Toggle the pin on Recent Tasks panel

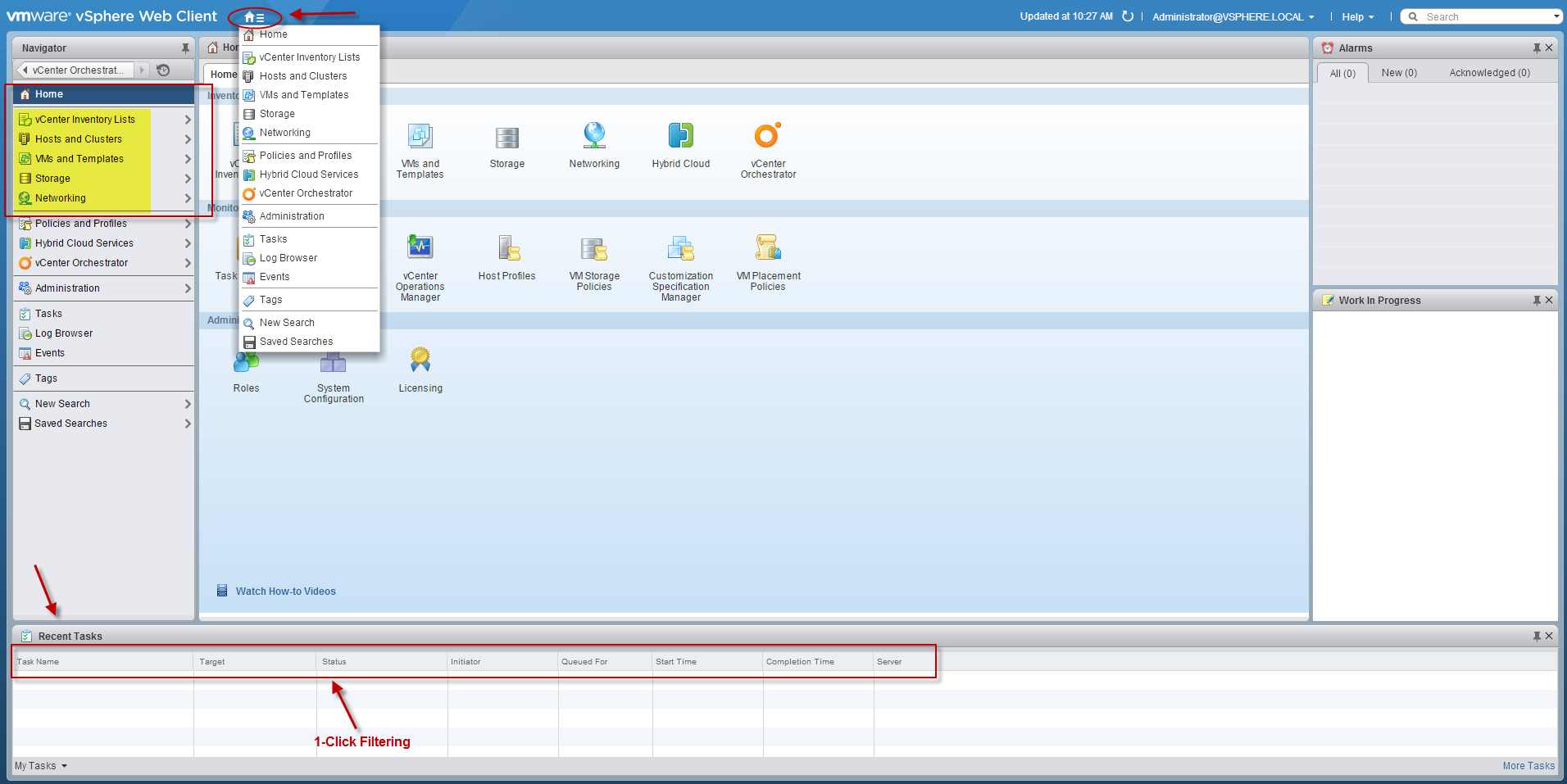click(x=1536, y=637)
